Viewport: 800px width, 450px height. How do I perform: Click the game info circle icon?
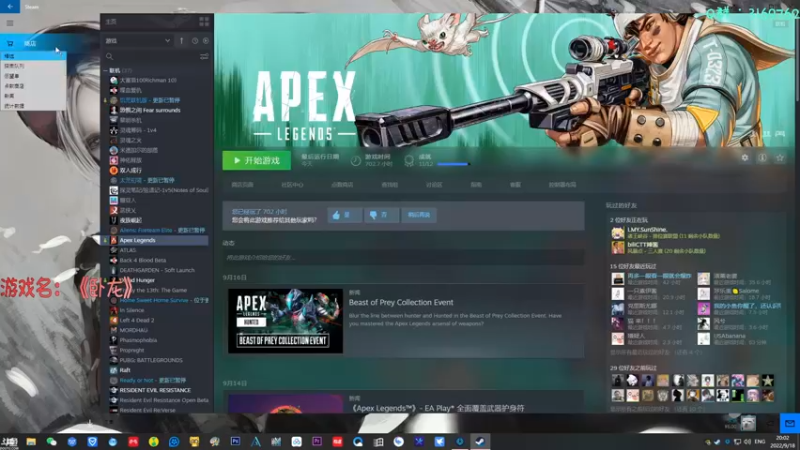[x=762, y=158]
